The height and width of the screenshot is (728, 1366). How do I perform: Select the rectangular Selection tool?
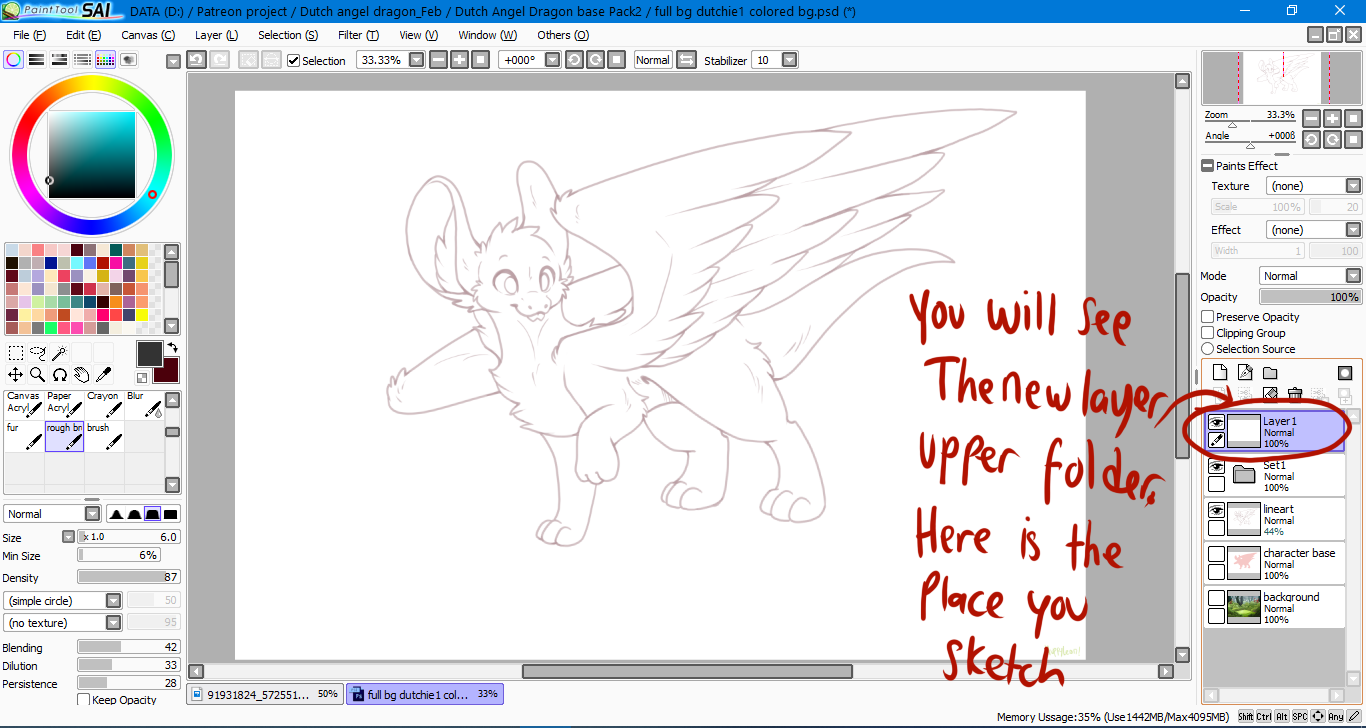point(16,353)
